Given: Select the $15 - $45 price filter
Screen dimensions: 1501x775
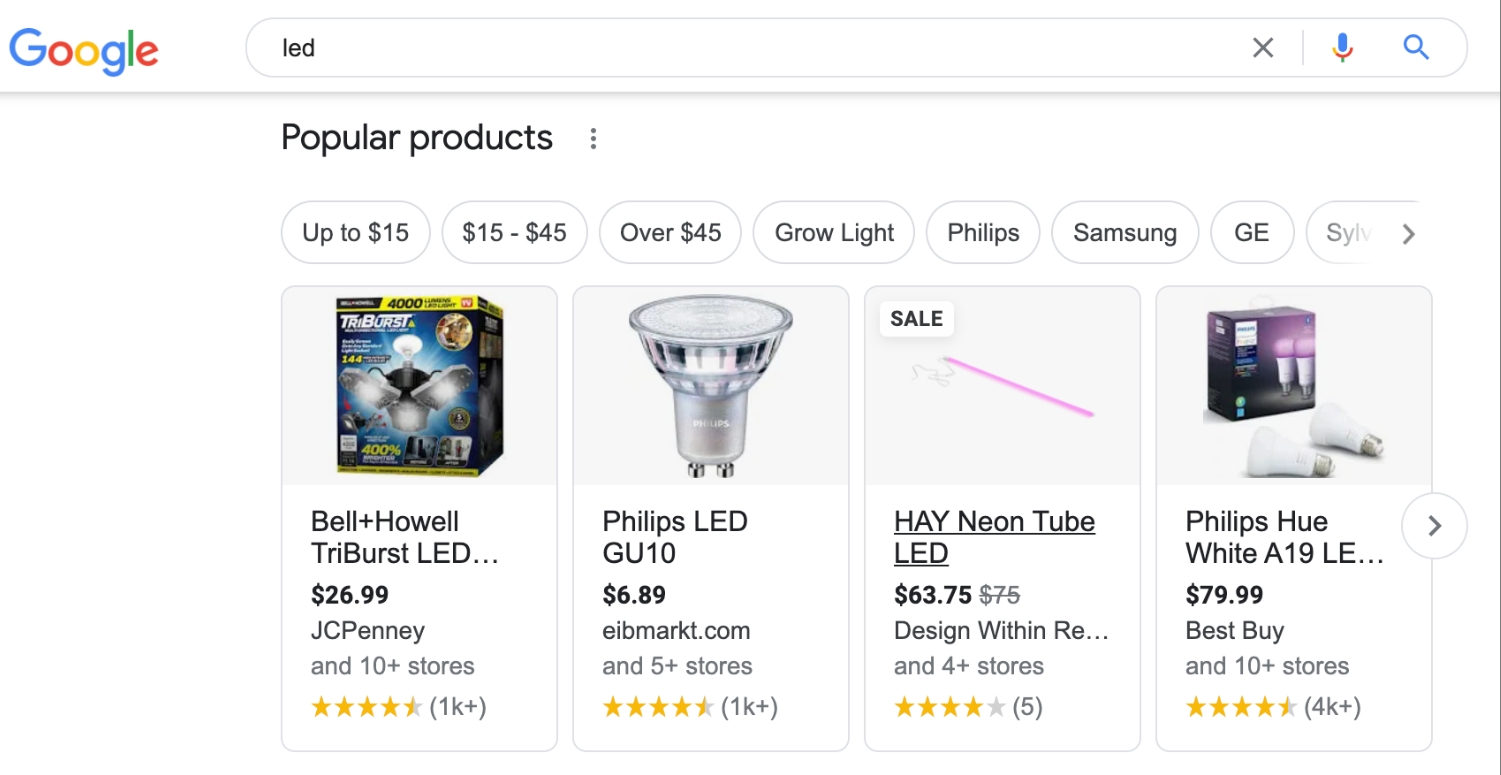Looking at the screenshot, I should tap(514, 233).
